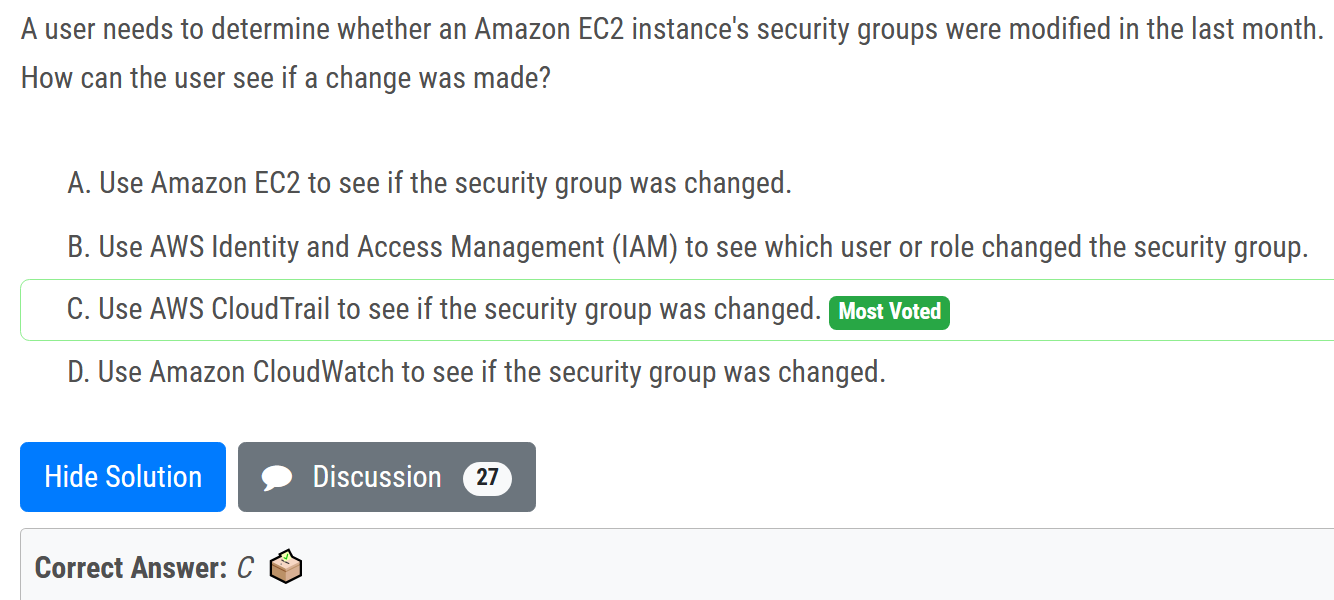Click the "C." letter in the highlighted option
Image resolution: width=1334 pixels, height=600 pixels.
(79, 310)
